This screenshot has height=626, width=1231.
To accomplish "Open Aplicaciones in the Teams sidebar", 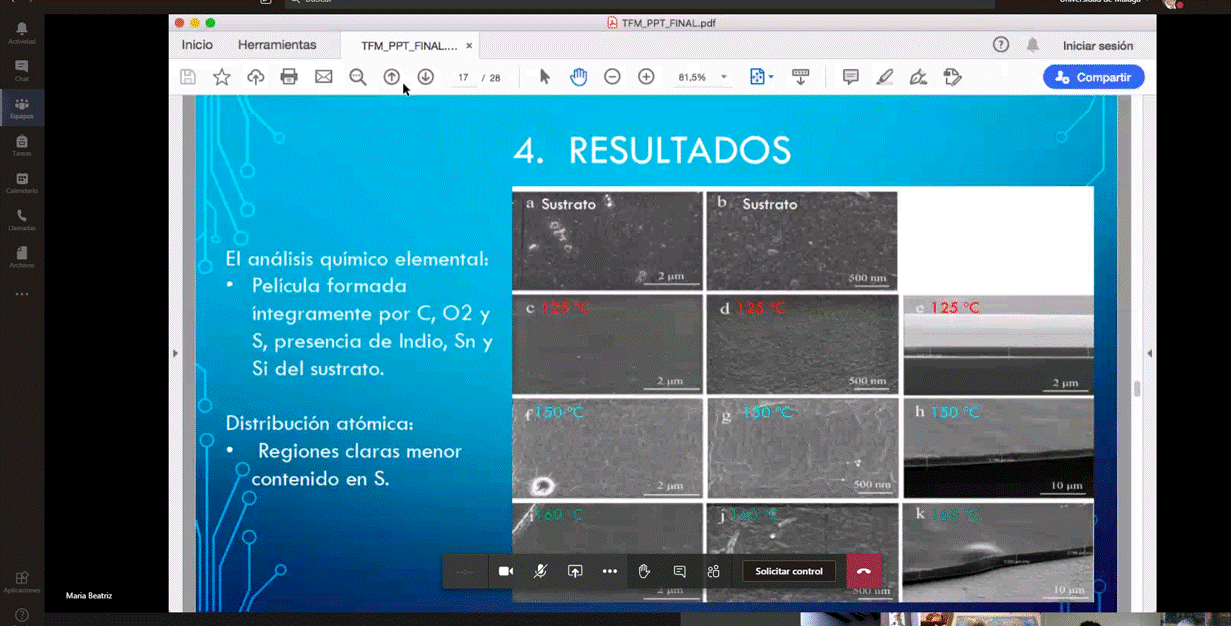I will tap(21, 582).
